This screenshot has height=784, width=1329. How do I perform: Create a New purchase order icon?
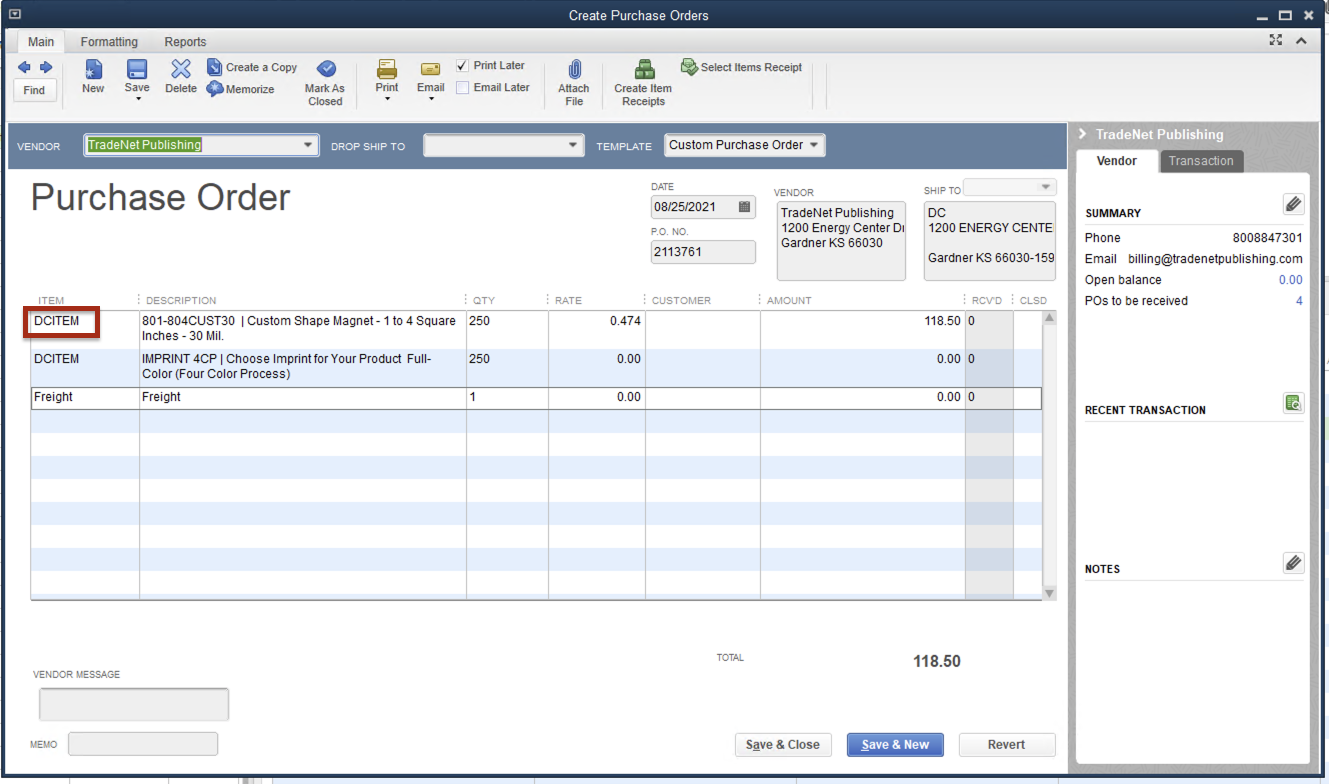pos(93,69)
